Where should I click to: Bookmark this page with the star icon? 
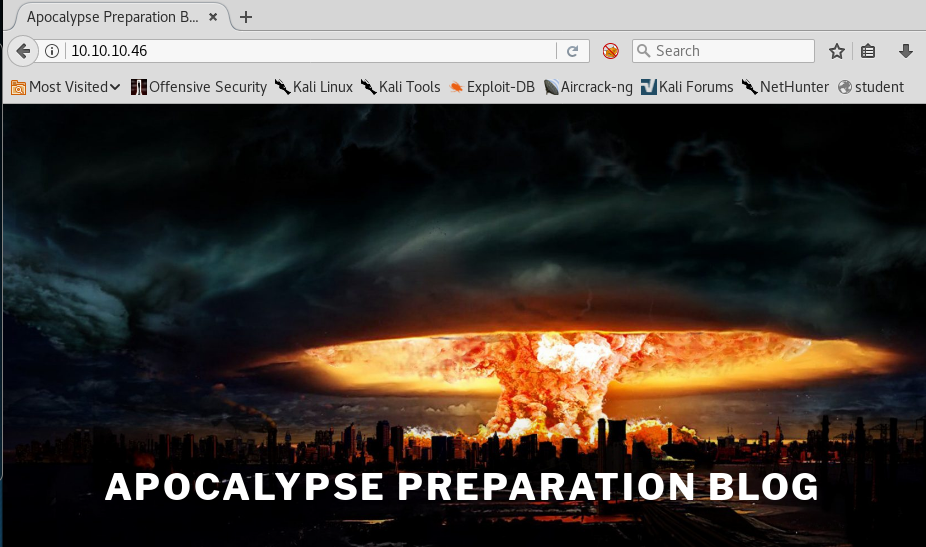tap(837, 51)
